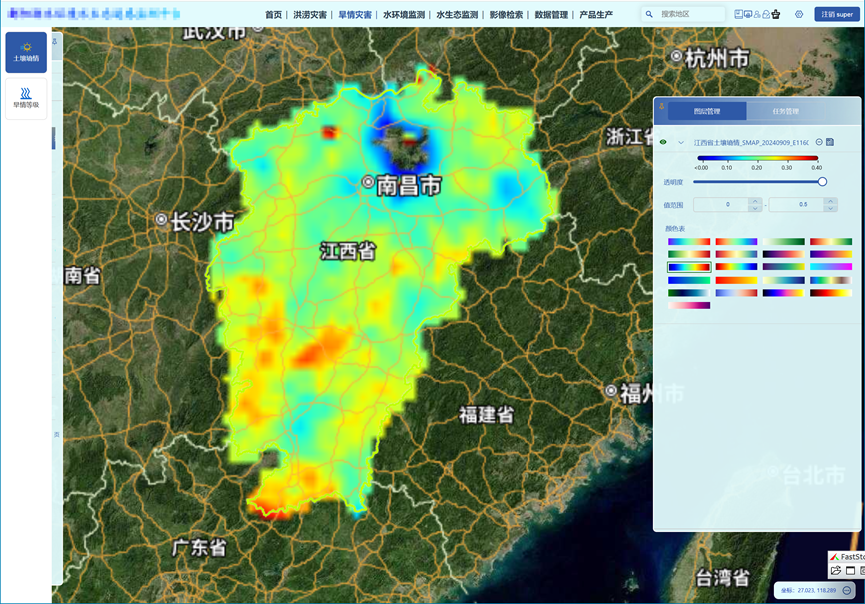This screenshot has width=865, height=604.
Task: Select the red-yellow-green color ramp
Action: (831, 242)
